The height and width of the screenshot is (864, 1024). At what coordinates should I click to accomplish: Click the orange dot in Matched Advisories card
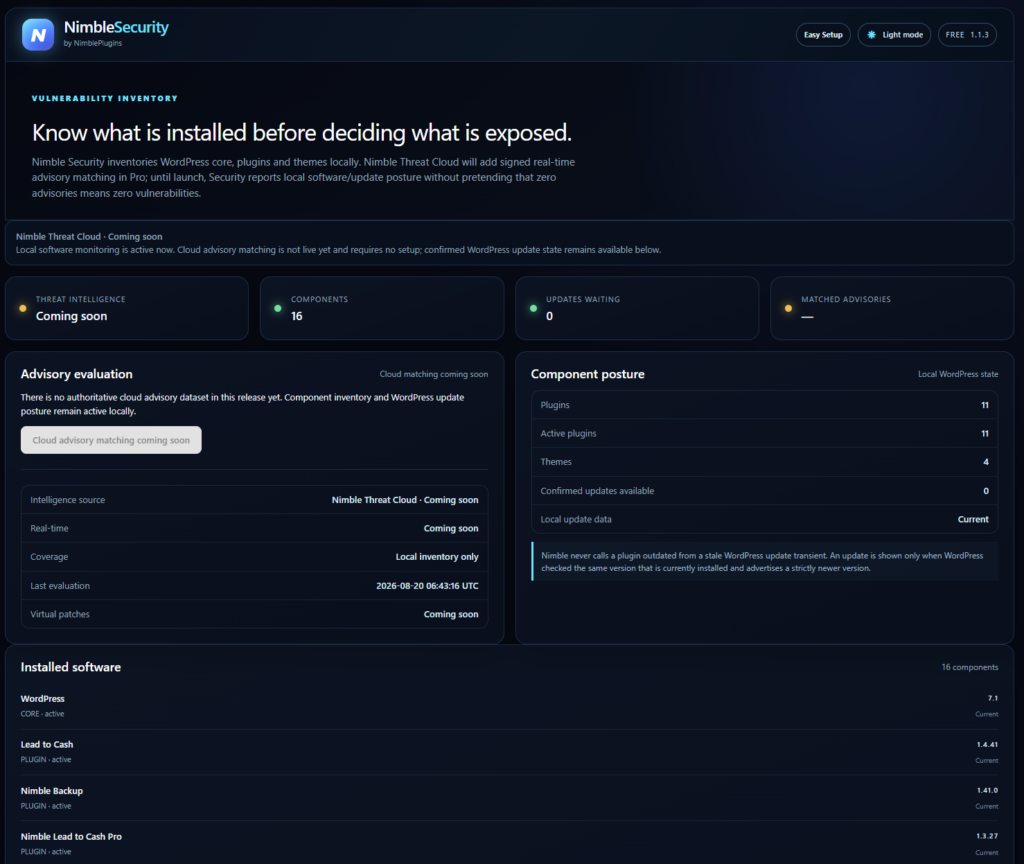coord(788,308)
